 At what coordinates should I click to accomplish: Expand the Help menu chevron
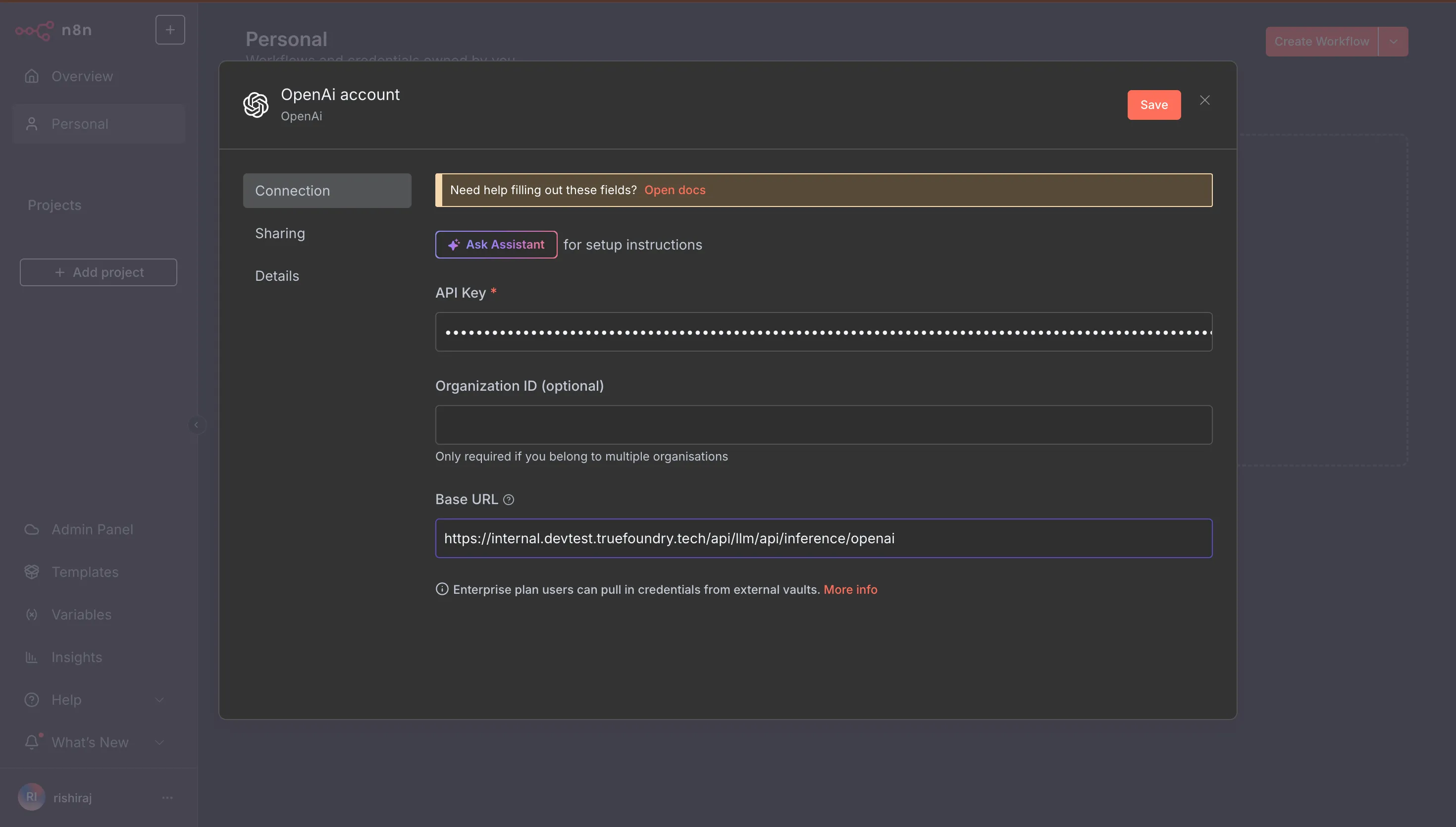pos(159,700)
